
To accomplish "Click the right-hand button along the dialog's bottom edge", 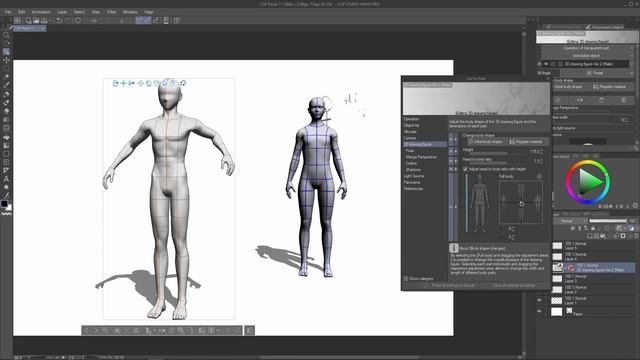I will [x=514, y=285].
